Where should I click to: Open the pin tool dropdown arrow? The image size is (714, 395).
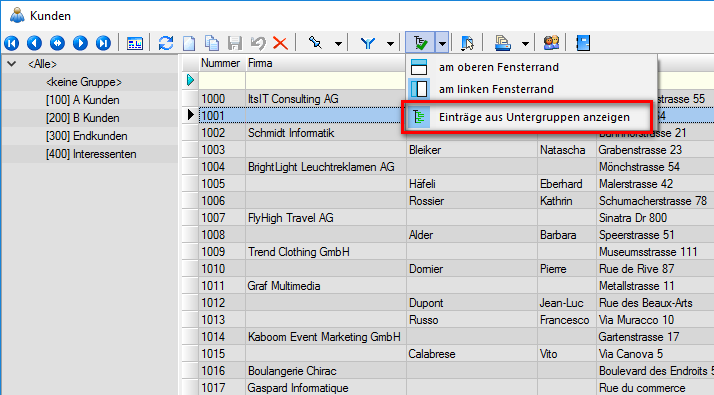(x=338, y=44)
